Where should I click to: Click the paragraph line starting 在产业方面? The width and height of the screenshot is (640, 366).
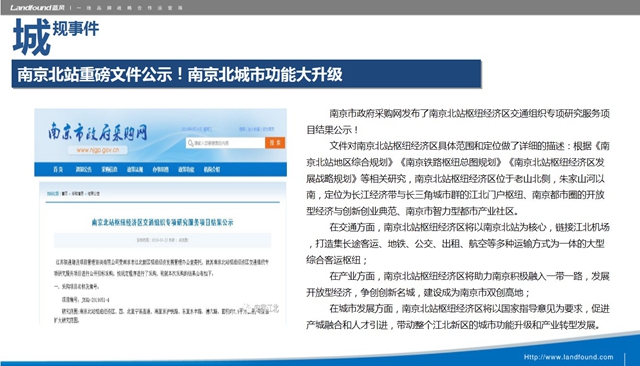click(x=469, y=276)
